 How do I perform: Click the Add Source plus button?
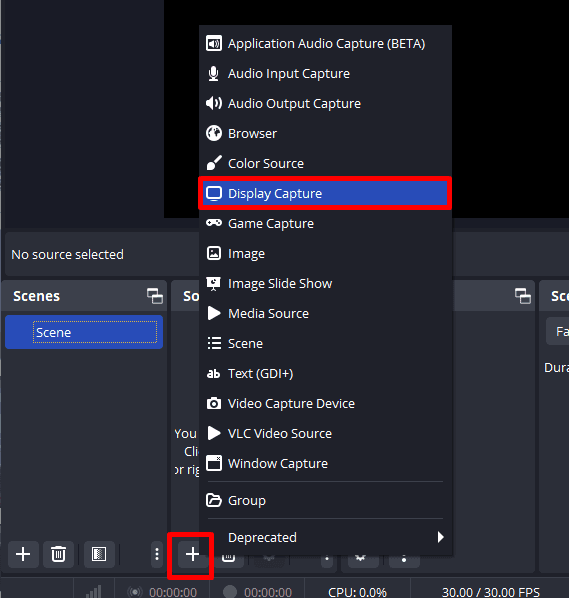pyautogui.click(x=193, y=554)
